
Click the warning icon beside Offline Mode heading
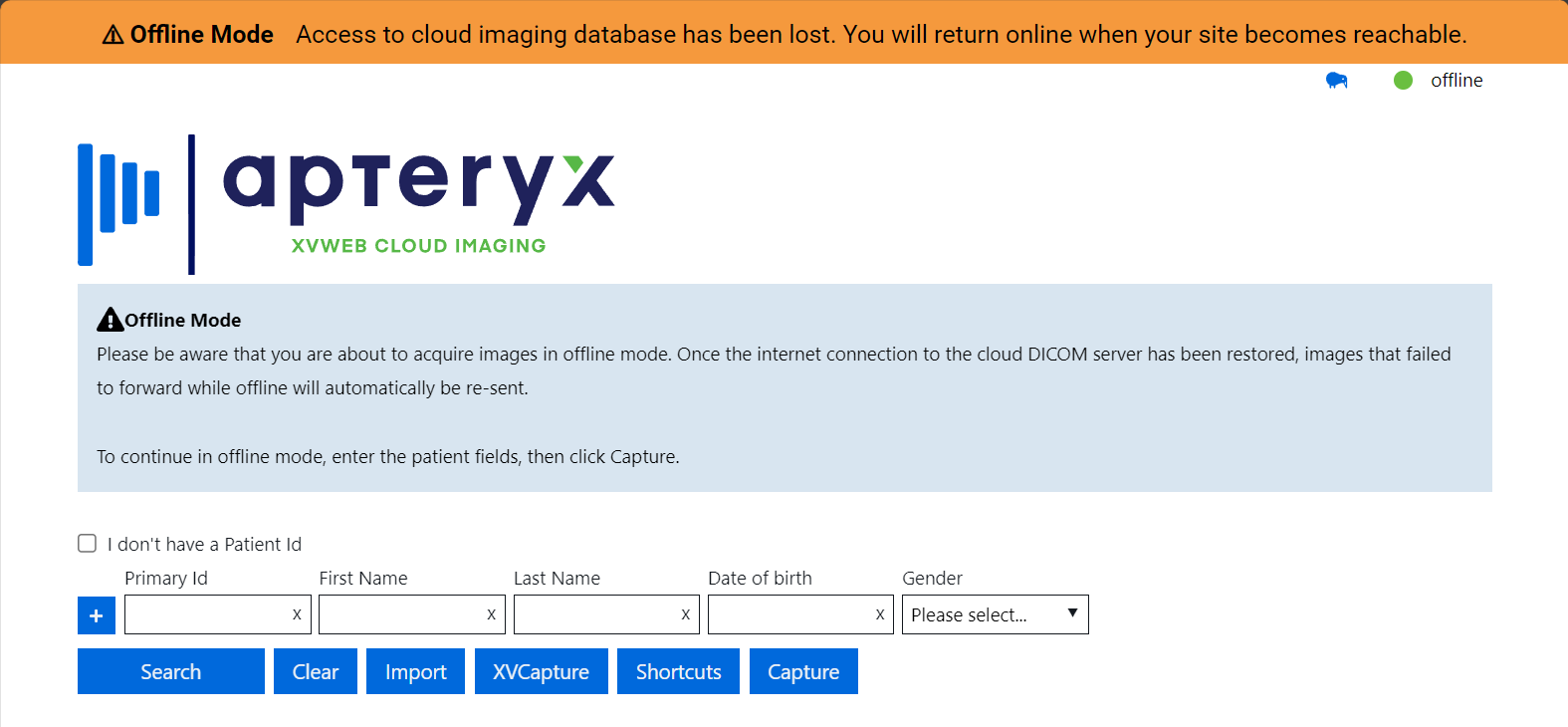pos(110,319)
